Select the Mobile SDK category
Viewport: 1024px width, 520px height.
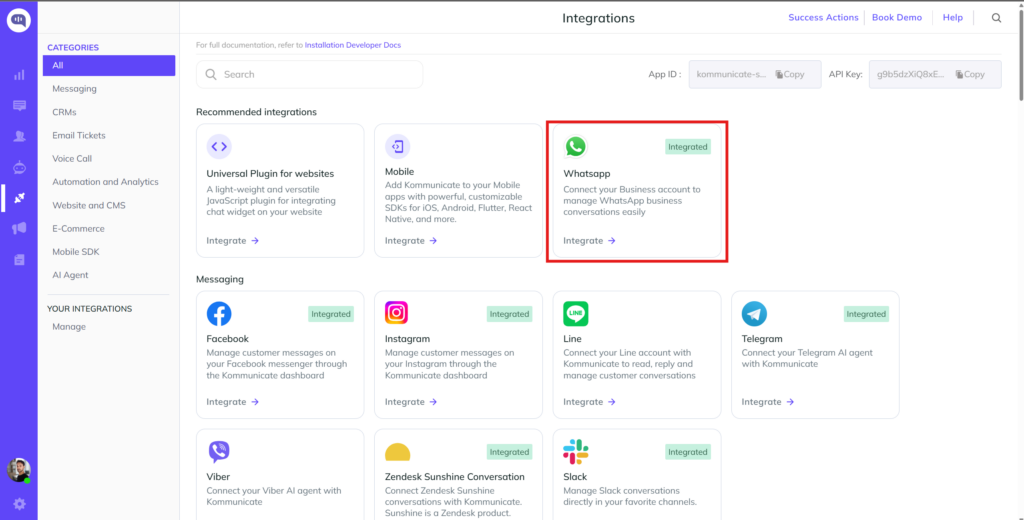76,252
